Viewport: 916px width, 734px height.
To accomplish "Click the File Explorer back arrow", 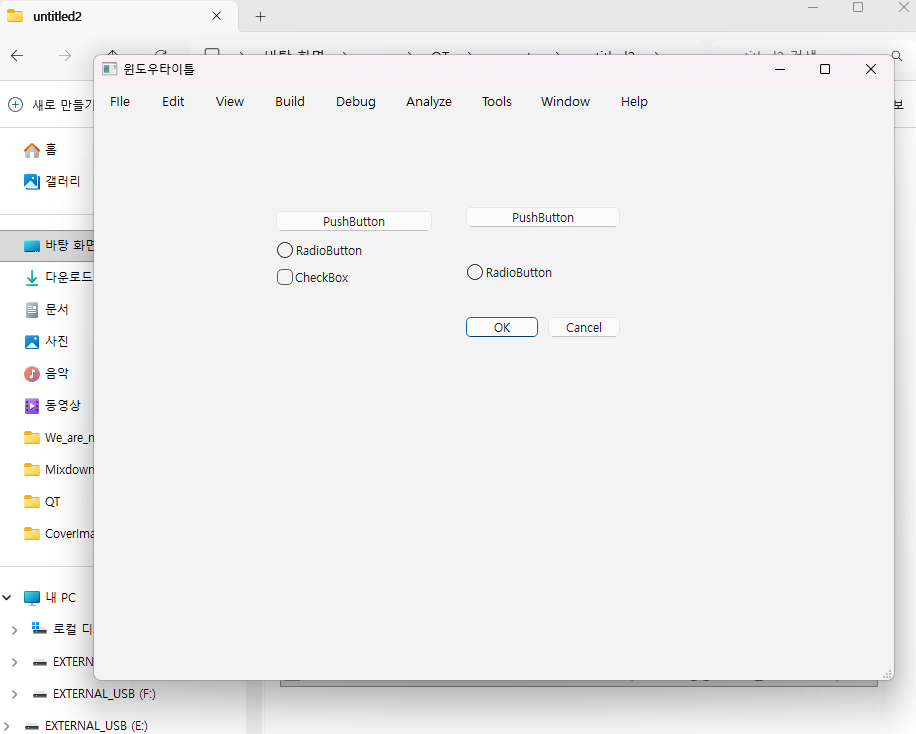I will (x=17, y=56).
